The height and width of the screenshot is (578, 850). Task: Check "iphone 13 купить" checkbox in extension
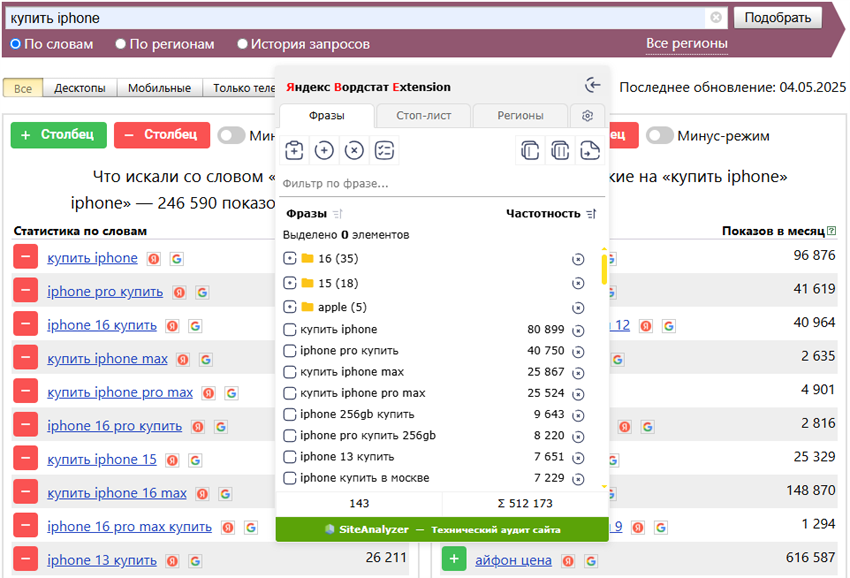(x=290, y=457)
